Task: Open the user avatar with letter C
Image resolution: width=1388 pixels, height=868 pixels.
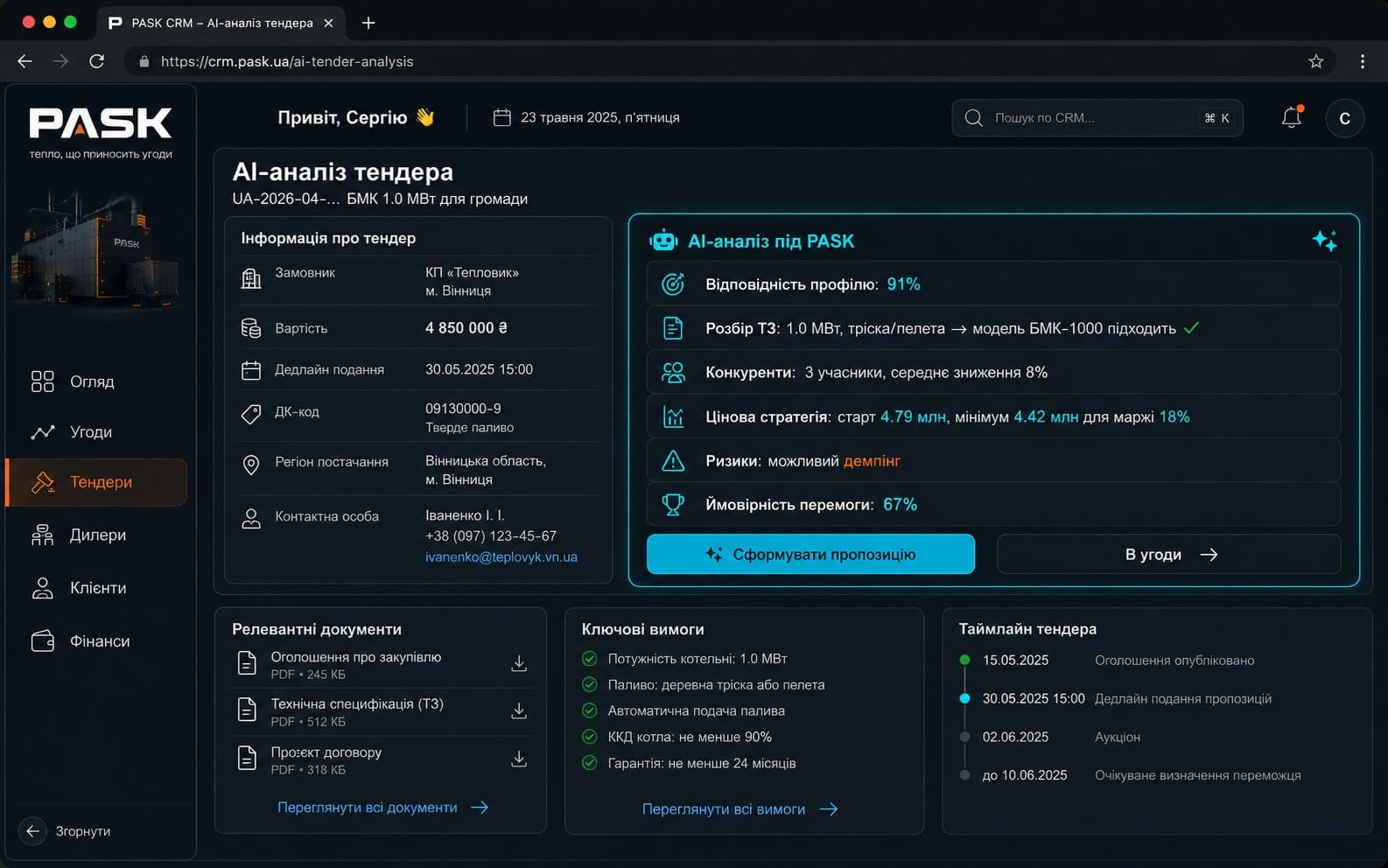Action: click(1345, 118)
